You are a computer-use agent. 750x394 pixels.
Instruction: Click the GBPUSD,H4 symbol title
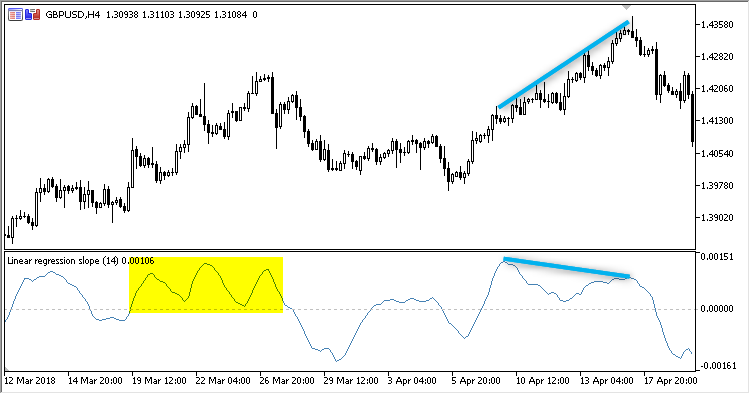pyautogui.click(x=73, y=15)
